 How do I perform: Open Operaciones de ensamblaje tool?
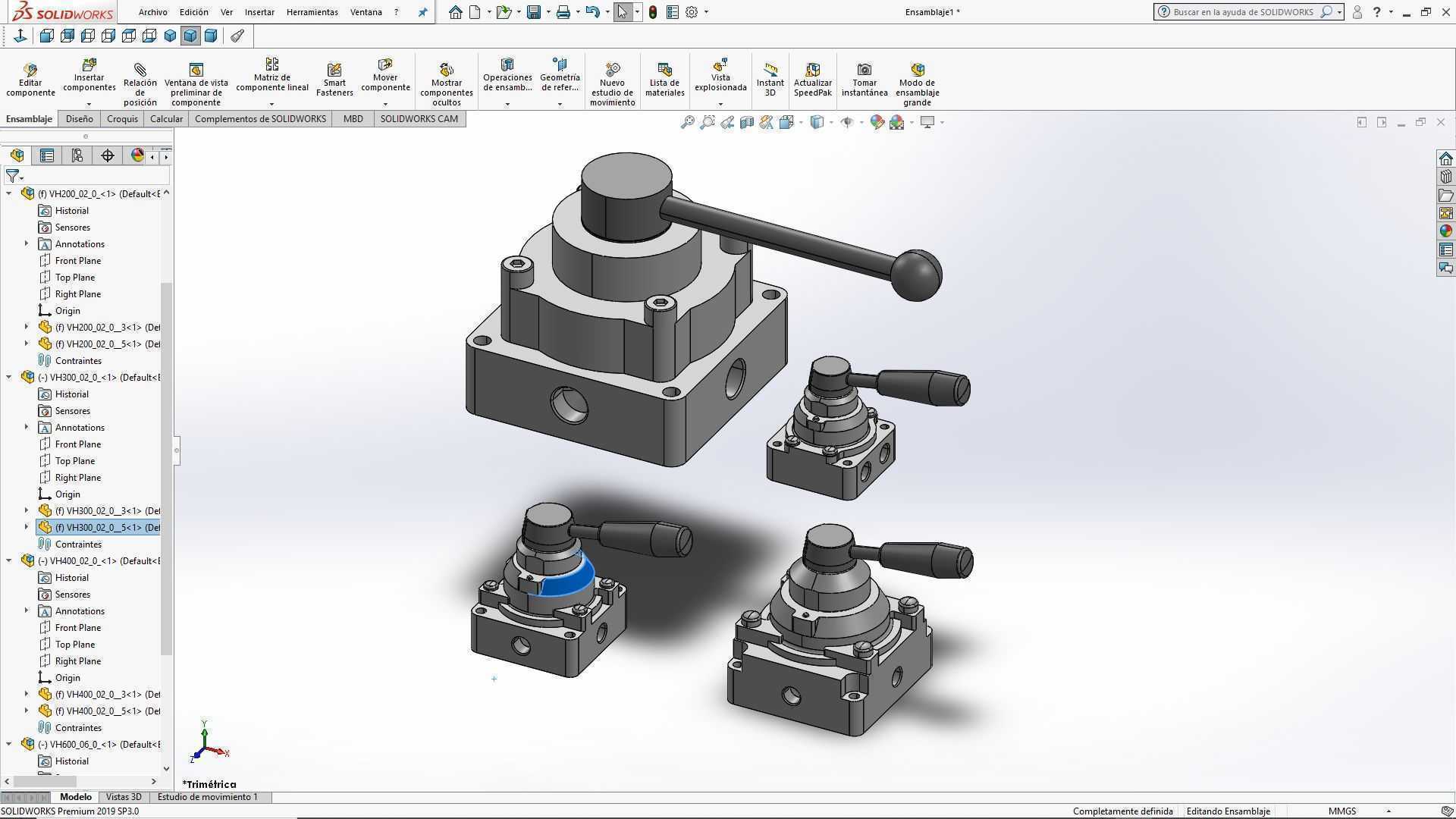(x=507, y=75)
